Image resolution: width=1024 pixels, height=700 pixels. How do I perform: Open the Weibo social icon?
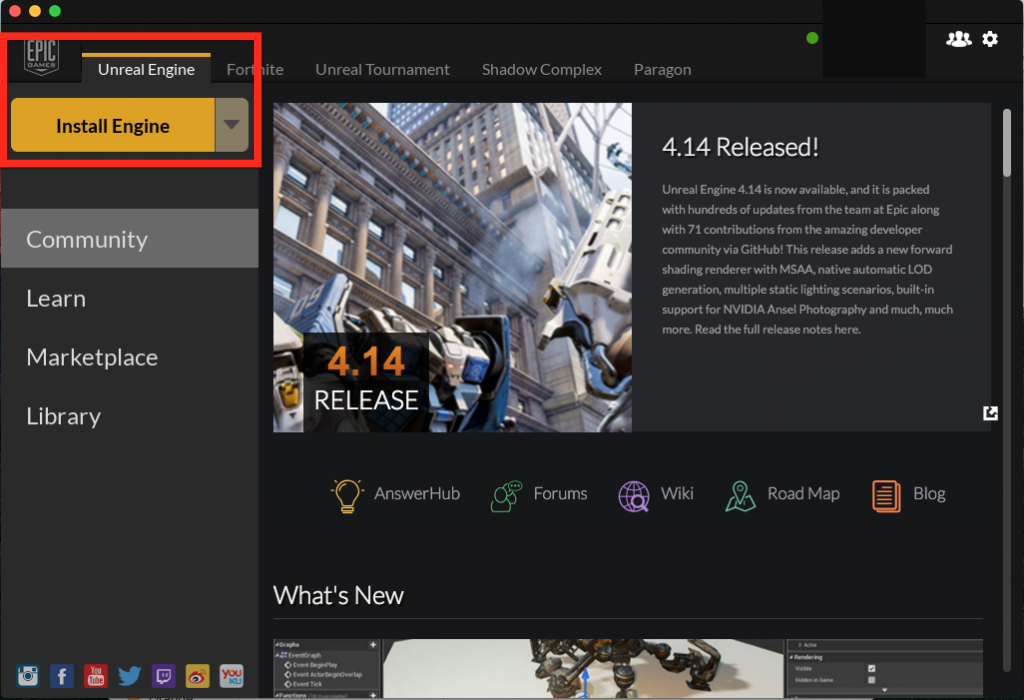tap(197, 675)
